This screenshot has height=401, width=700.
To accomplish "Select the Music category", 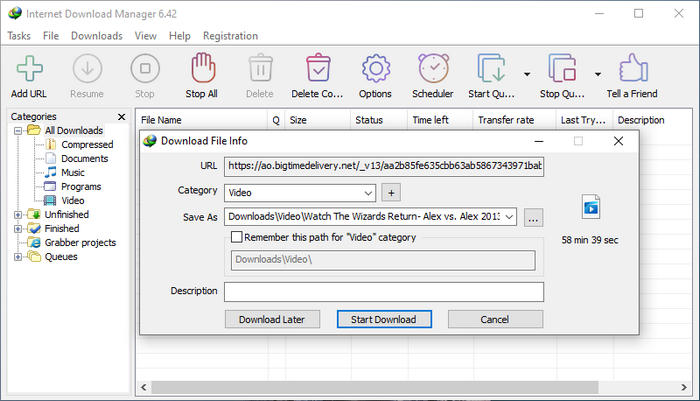I will [73, 172].
